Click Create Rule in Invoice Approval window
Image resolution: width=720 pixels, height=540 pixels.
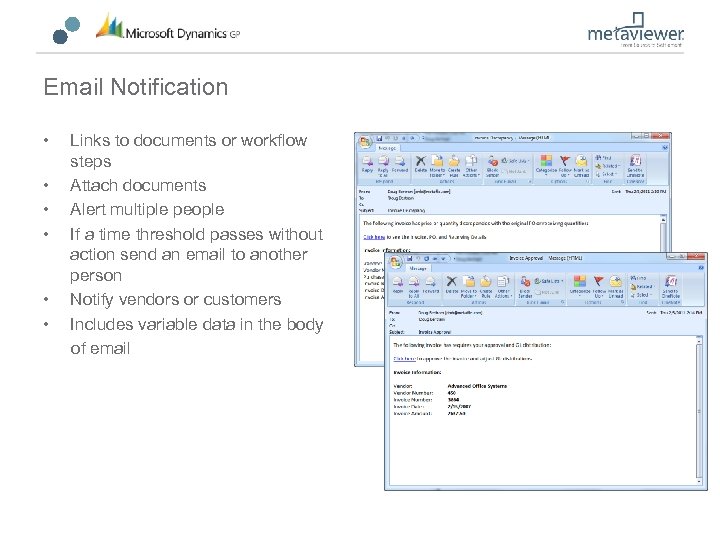pyautogui.click(x=486, y=287)
